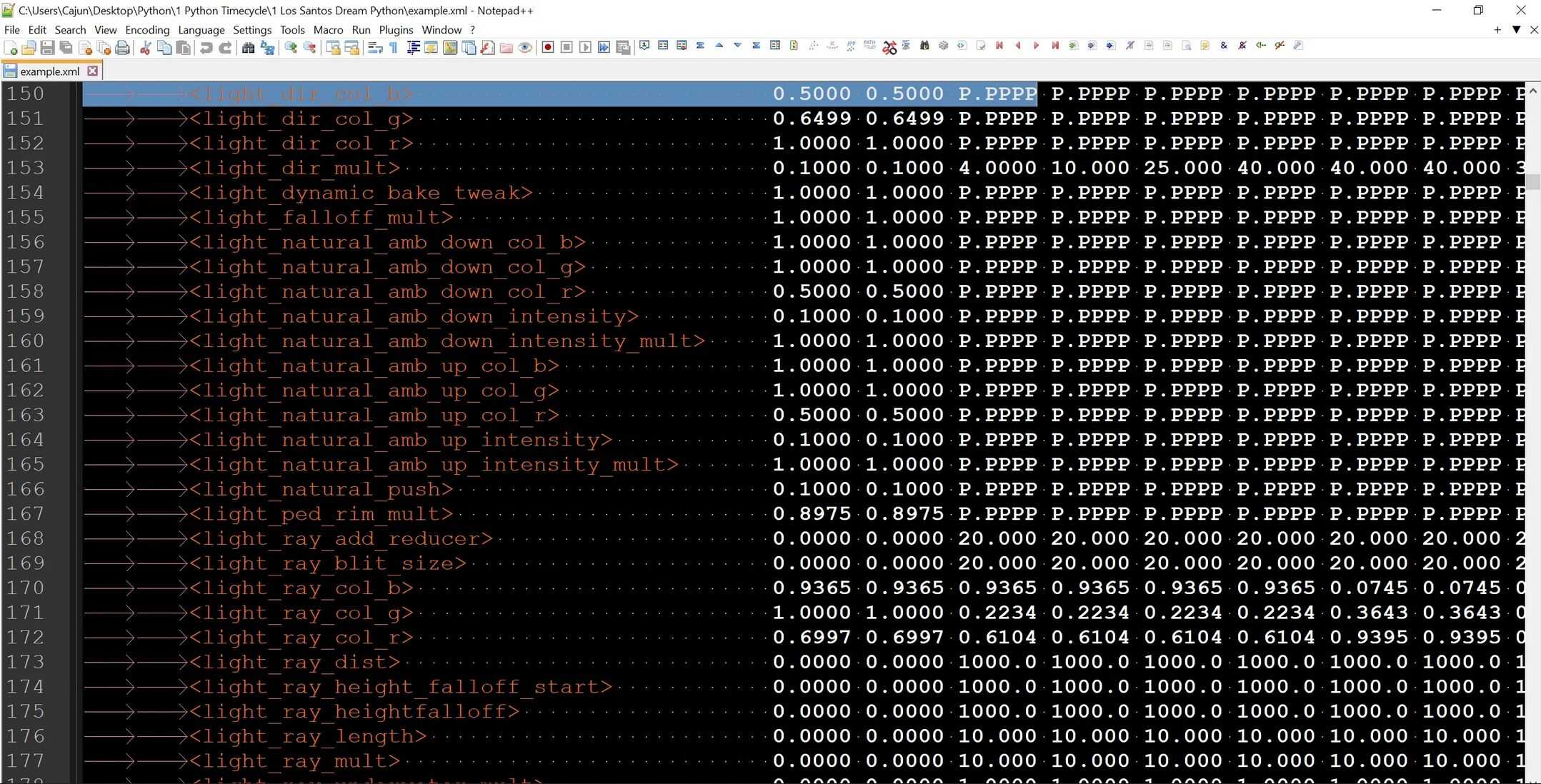Click the Cut scissors icon

pyautogui.click(x=145, y=48)
